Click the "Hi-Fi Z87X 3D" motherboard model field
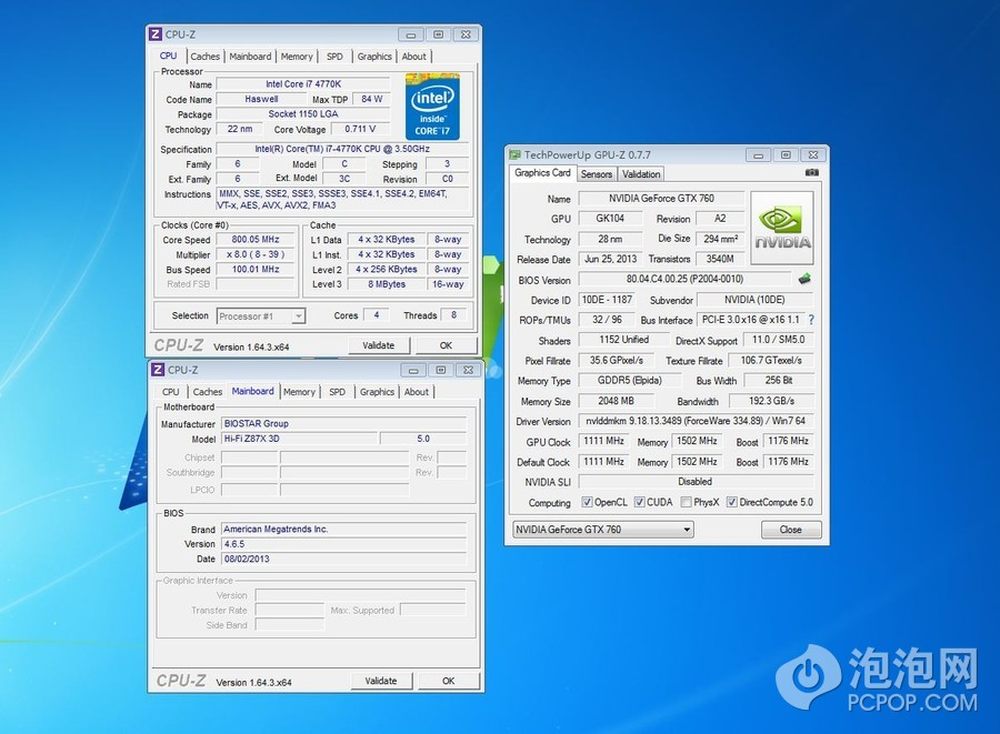Image resolution: width=1000 pixels, height=734 pixels. coord(299,439)
